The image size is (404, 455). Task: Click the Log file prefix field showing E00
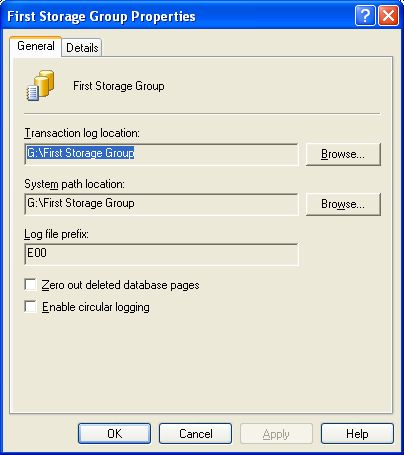[161, 254]
